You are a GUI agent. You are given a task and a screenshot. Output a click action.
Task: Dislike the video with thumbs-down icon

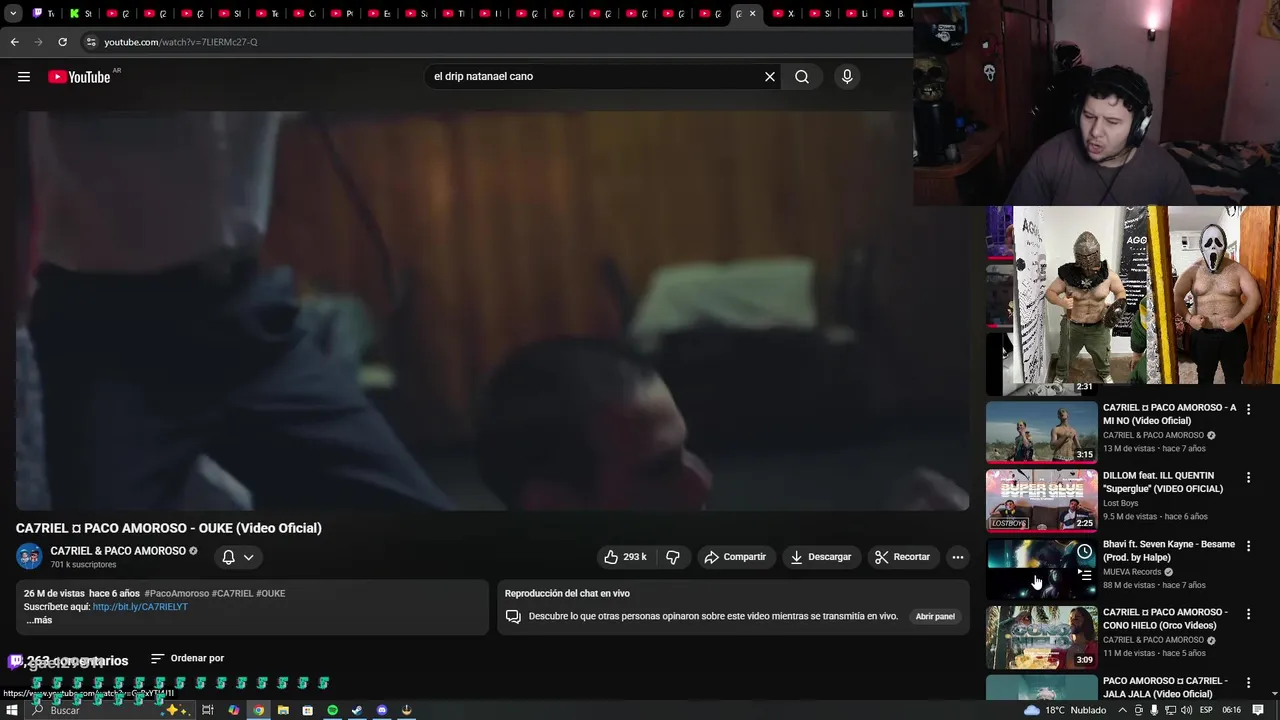coord(673,557)
